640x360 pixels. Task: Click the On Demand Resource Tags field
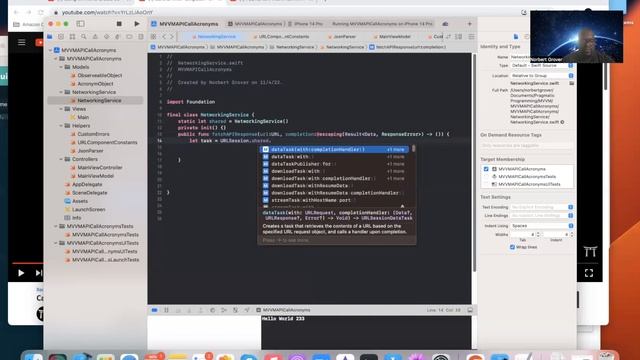[x=526, y=146]
